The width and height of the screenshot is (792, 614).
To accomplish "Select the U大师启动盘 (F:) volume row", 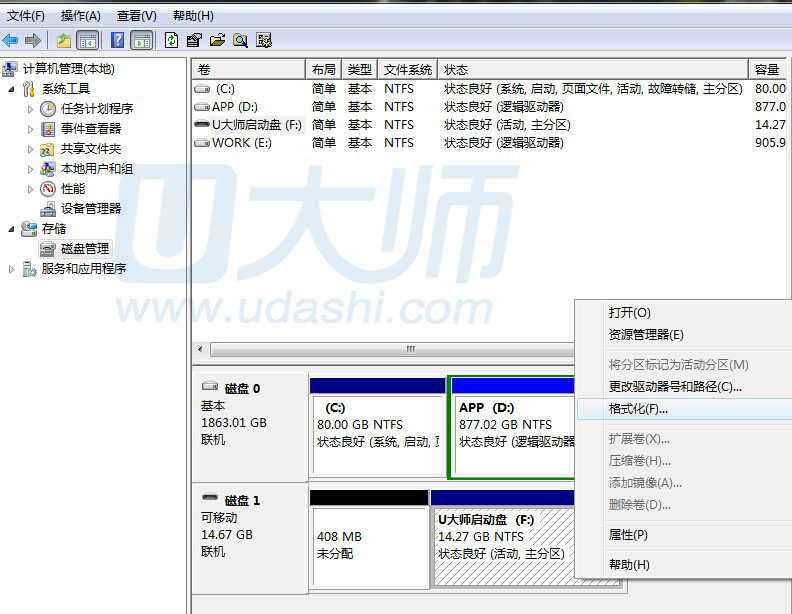I will tap(489, 125).
